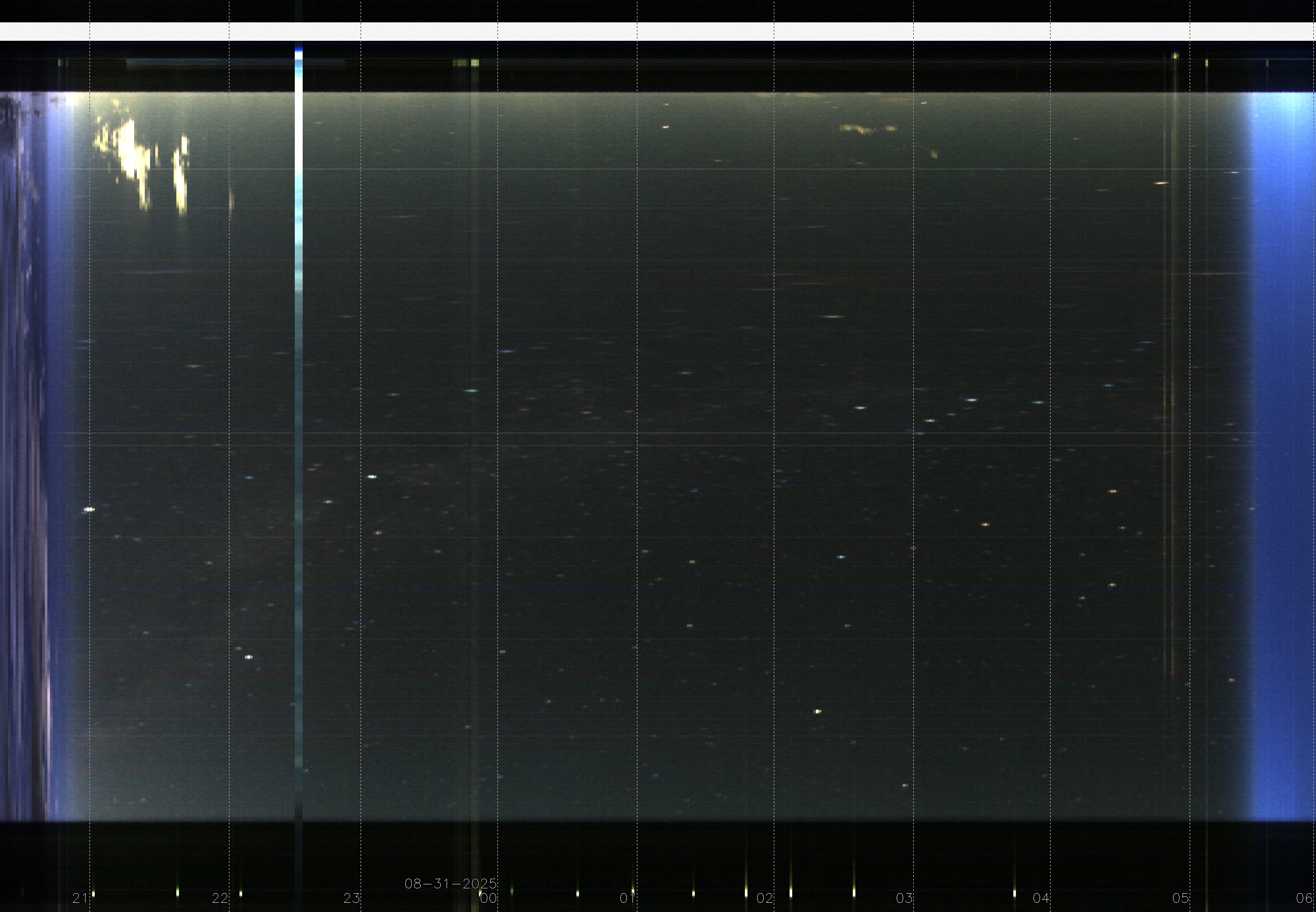Viewport: 1316px width, 912px height.
Task: Click the 01 hour label
Action: point(628,898)
